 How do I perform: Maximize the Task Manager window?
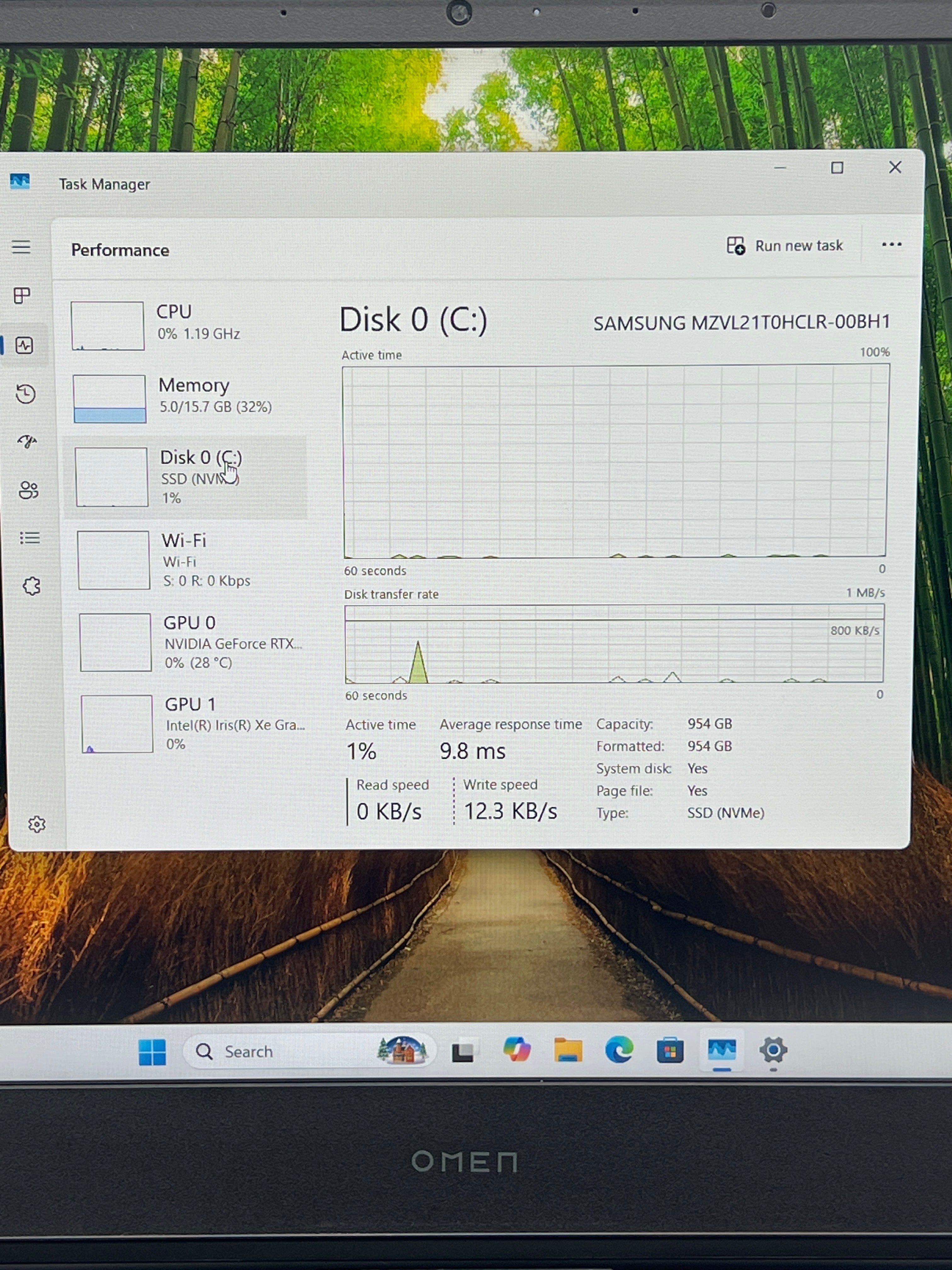coord(837,168)
